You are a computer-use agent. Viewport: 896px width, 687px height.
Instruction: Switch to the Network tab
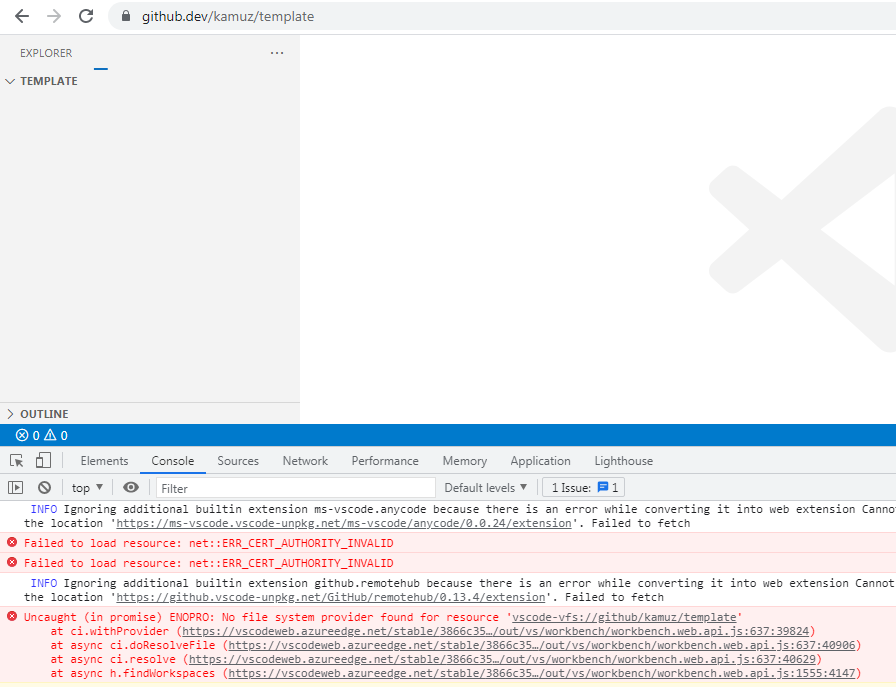tap(305, 461)
